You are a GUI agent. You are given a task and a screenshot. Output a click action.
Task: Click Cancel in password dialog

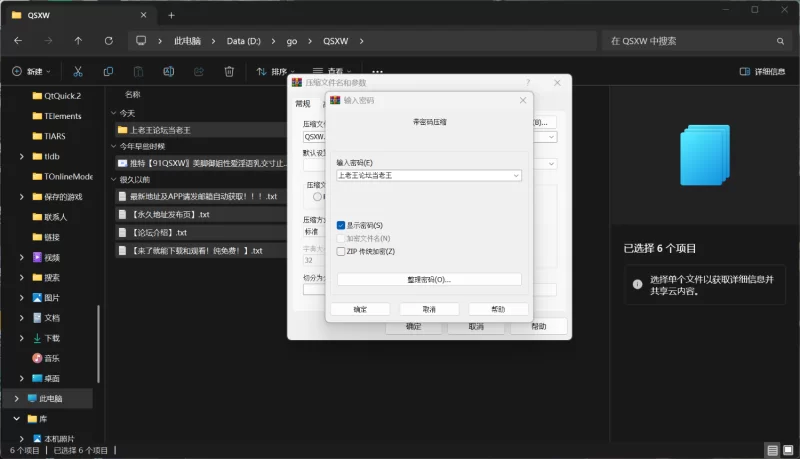coord(429,309)
